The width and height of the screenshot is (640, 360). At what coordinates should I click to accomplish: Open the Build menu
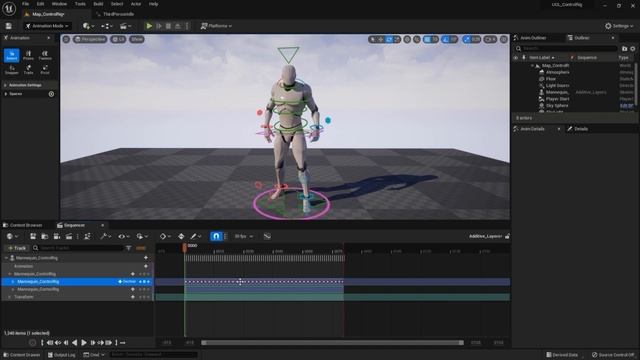(x=98, y=4)
